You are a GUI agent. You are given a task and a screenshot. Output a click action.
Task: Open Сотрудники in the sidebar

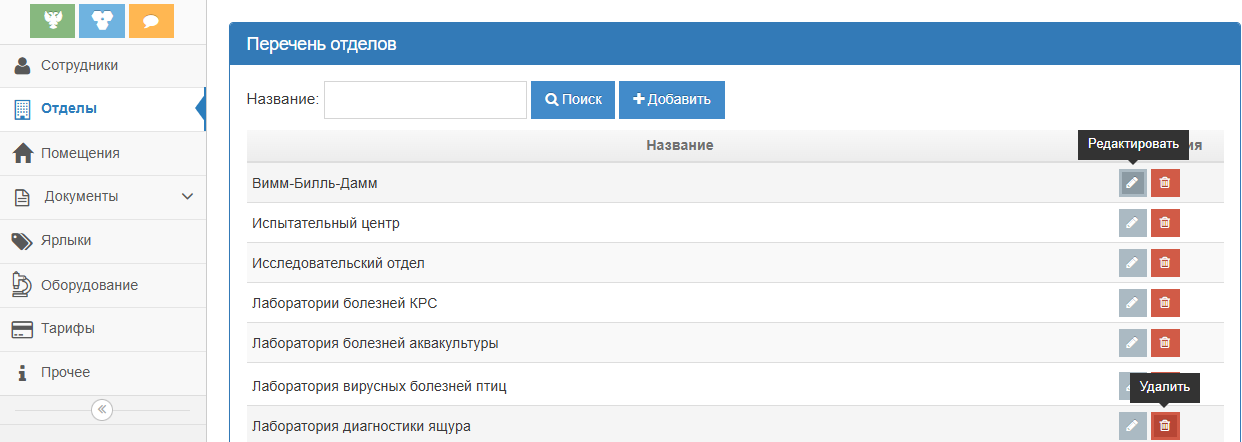pyautogui.click(x=80, y=66)
